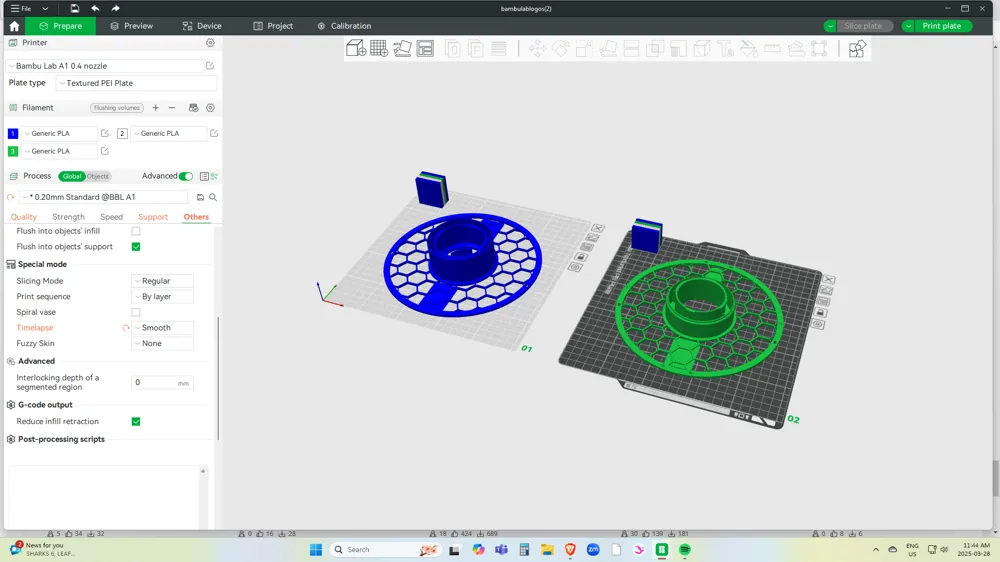1000x562 pixels.
Task: Switch Process scope to Global
Action: (71, 176)
